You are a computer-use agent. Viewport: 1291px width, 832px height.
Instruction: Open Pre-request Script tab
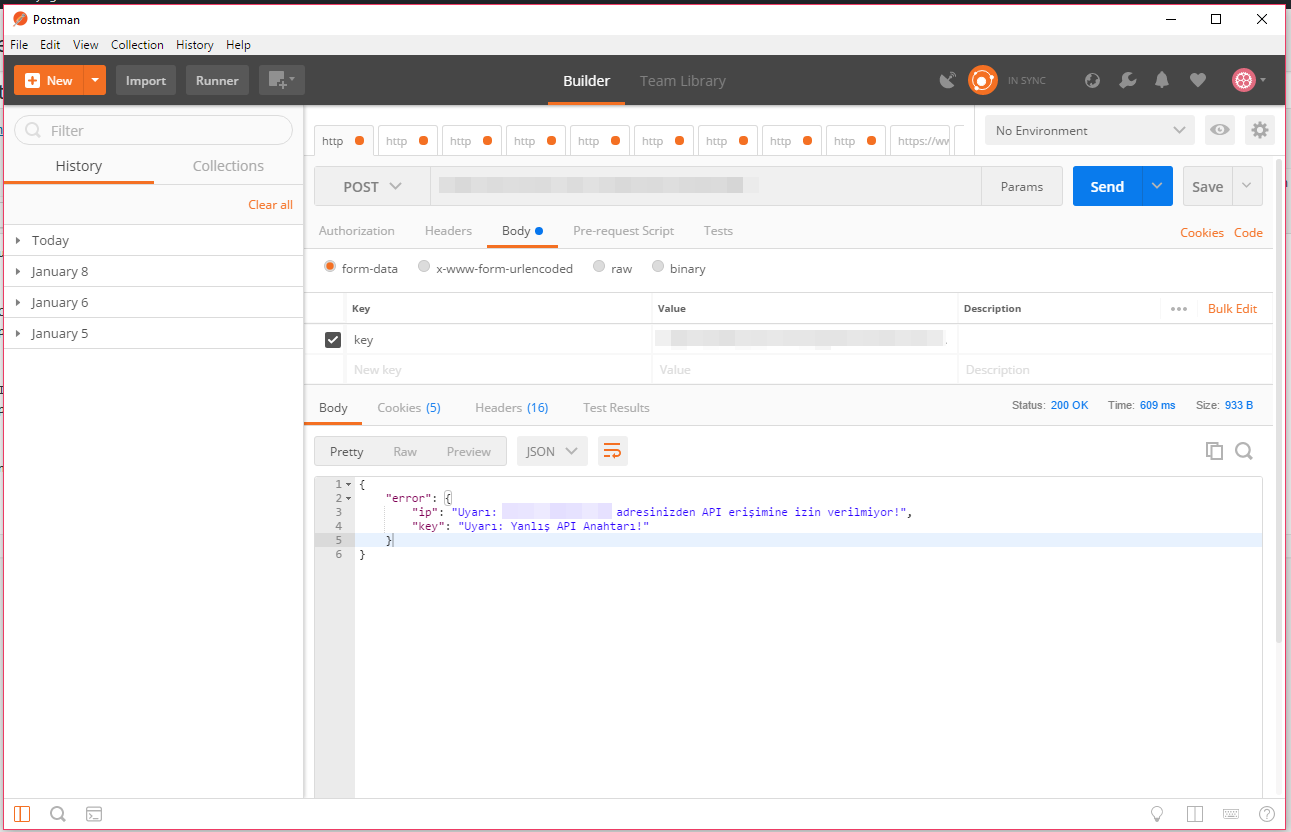pos(624,231)
